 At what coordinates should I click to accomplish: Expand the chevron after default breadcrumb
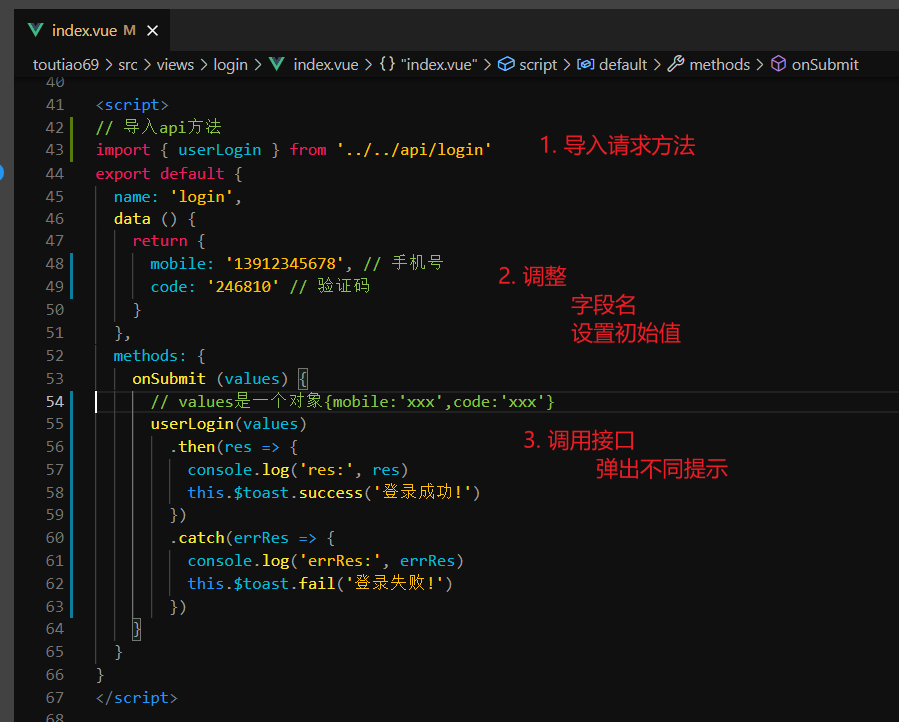657,65
